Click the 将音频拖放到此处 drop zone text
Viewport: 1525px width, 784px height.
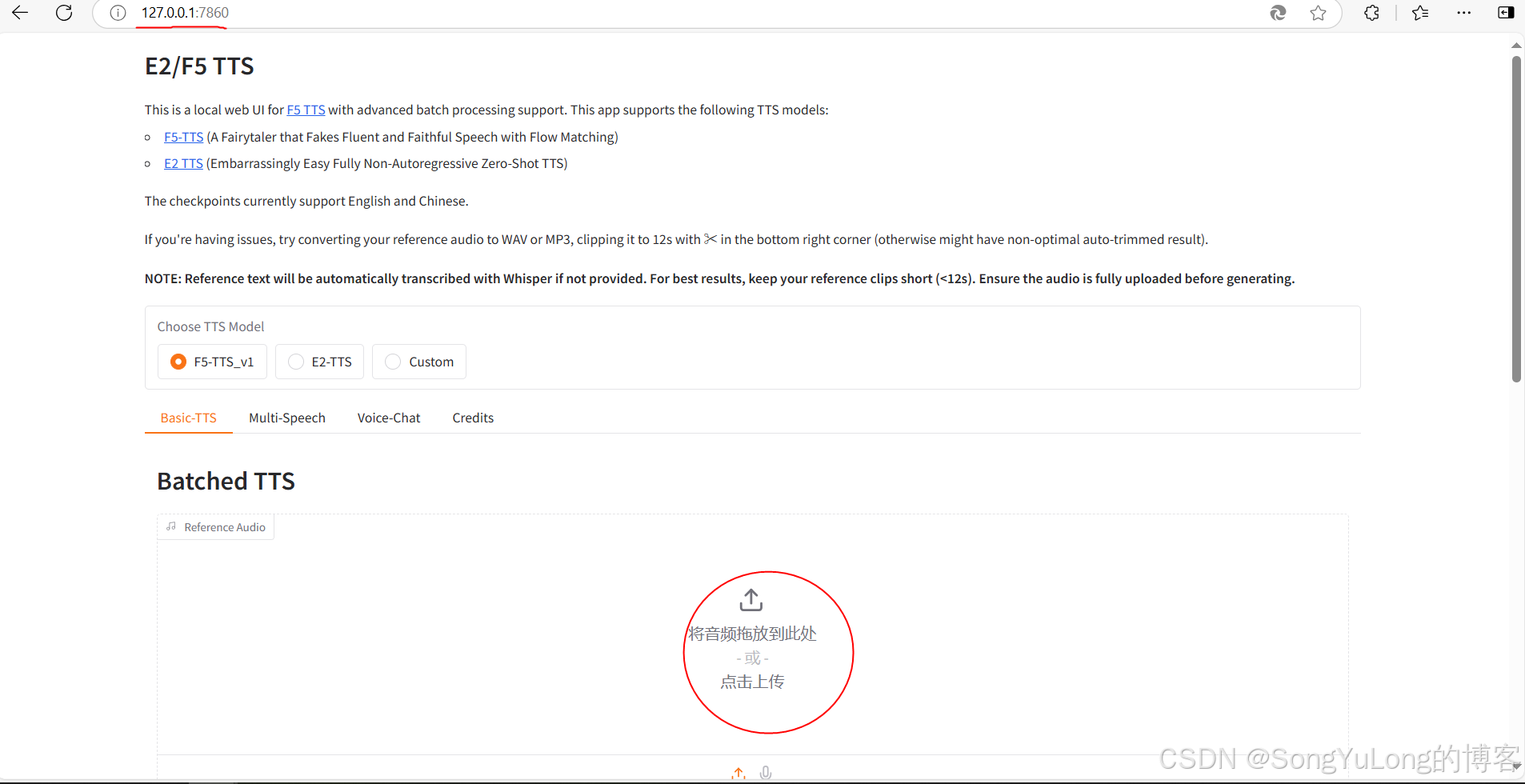pos(752,634)
